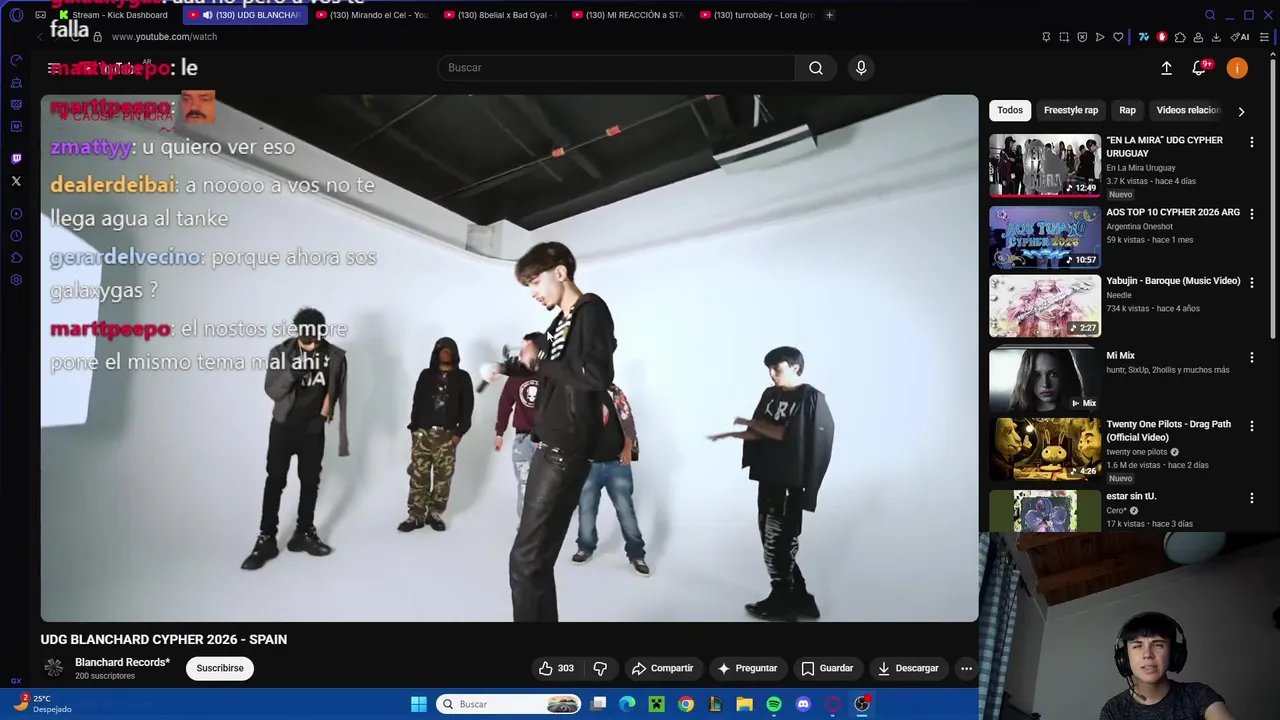Open the Yabujin - Baroque video thumbnail

[x=1045, y=306]
